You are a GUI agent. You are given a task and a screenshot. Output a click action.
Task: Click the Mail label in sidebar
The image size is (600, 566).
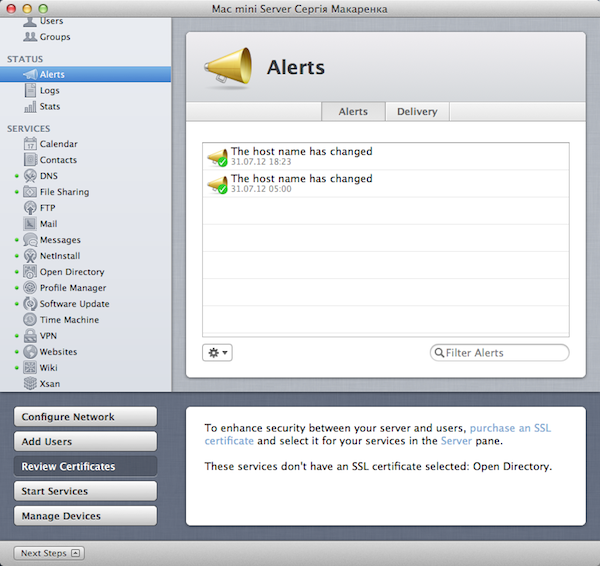49,224
